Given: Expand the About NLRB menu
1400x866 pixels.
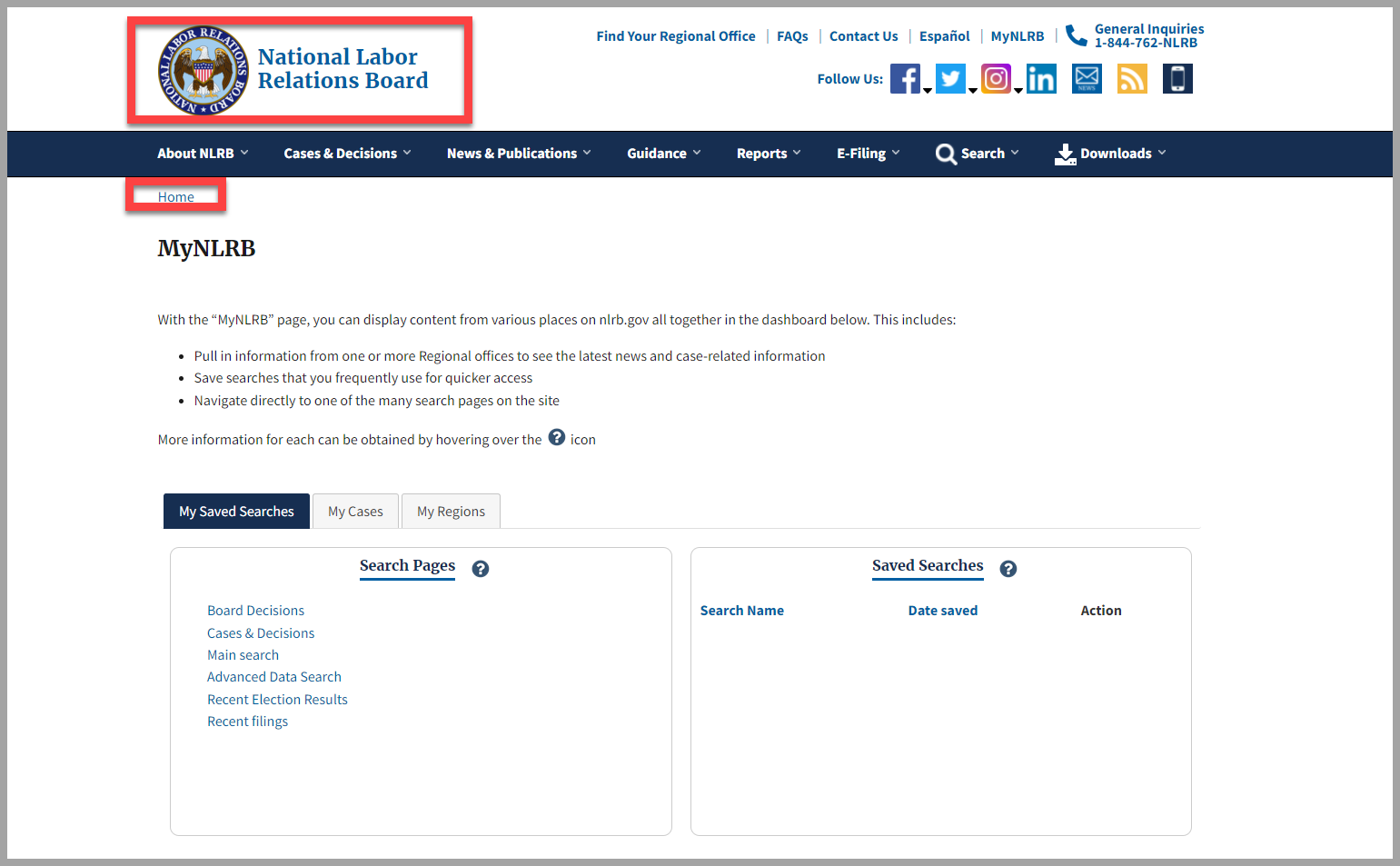Looking at the screenshot, I should [203, 154].
